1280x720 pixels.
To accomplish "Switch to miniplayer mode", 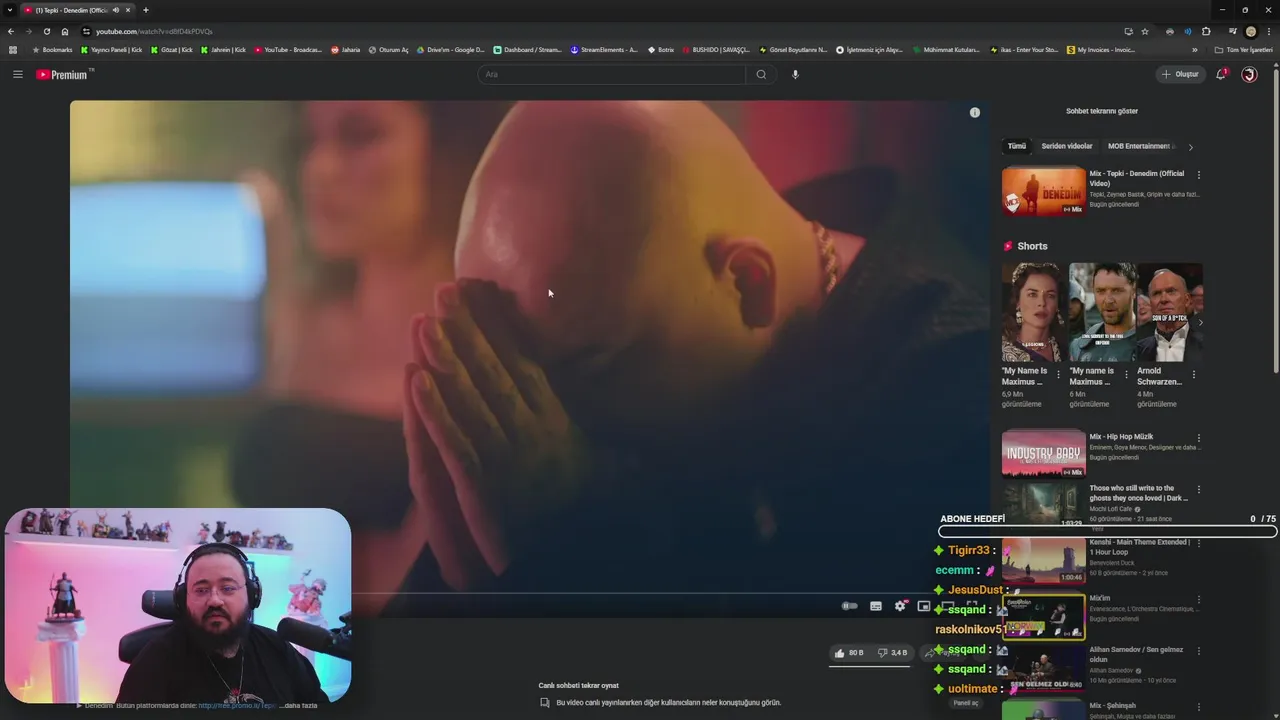I will (924, 606).
